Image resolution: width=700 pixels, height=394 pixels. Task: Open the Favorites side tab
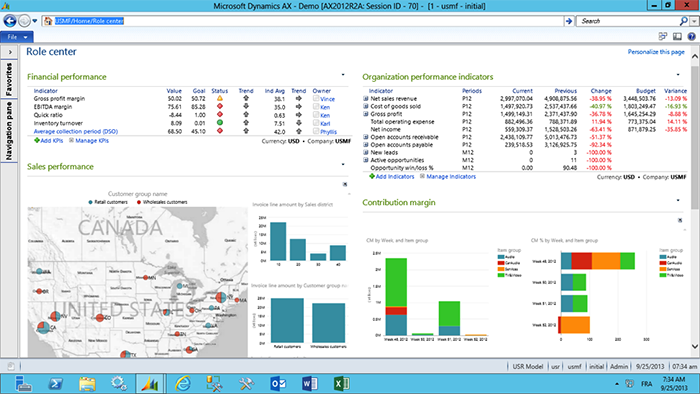(9, 79)
